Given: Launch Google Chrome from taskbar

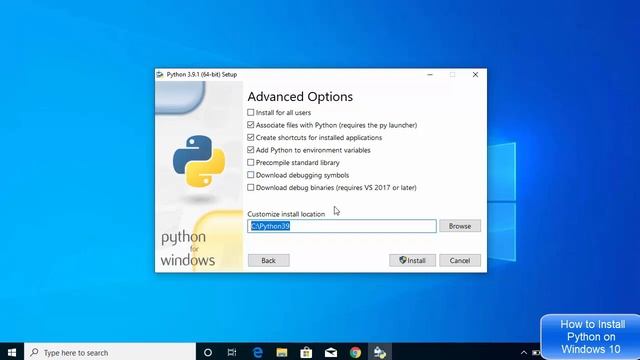Looking at the screenshot, I should pos(356,352).
